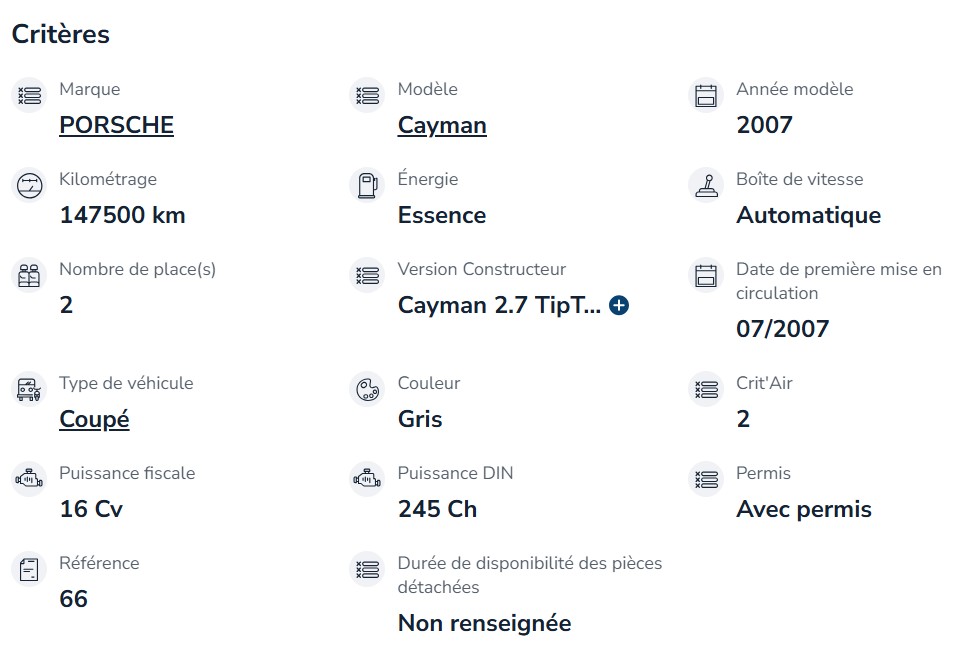
Task: Click the Couleur palette icon
Action: (368, 390)
